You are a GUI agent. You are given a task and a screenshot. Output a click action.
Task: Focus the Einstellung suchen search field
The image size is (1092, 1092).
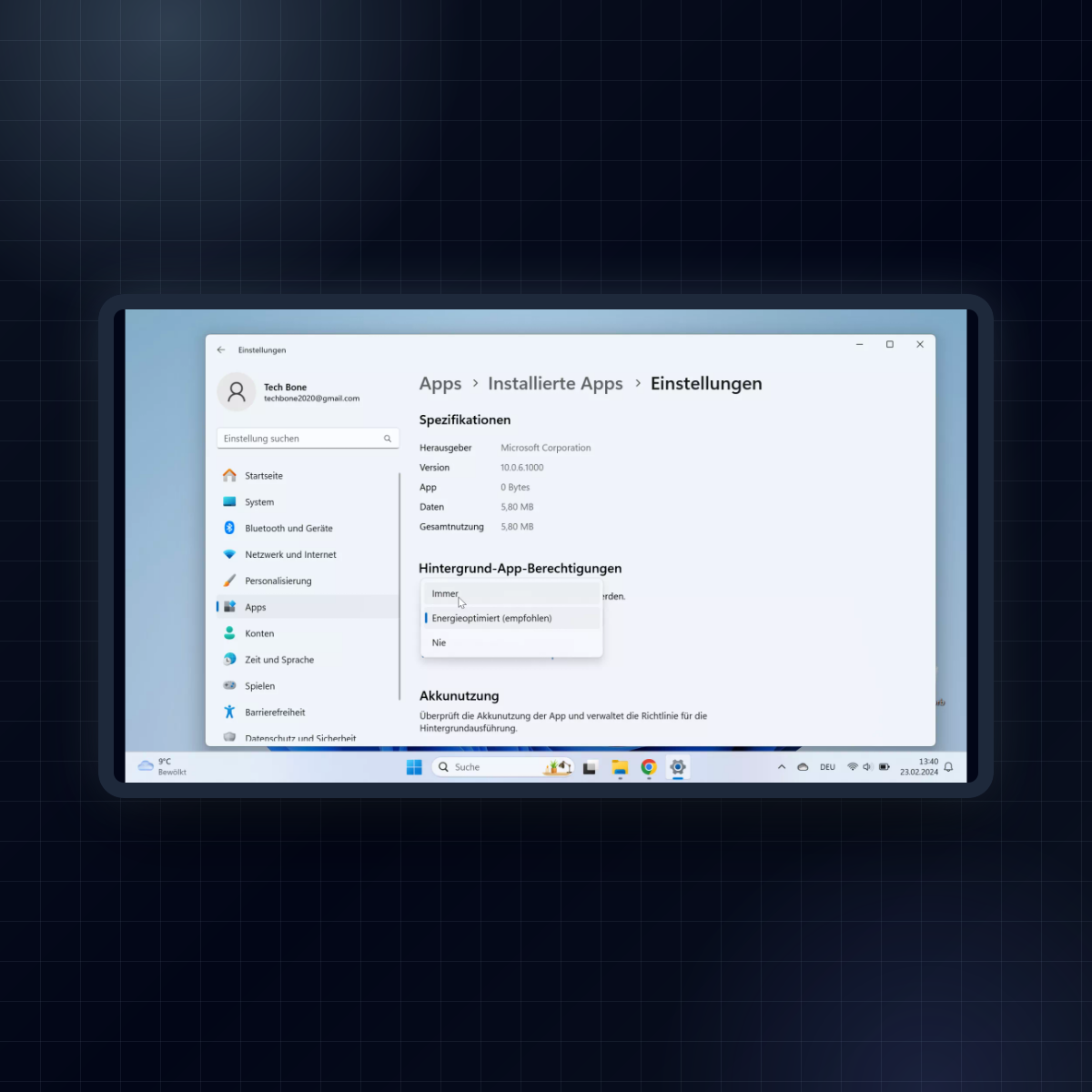(x=308, y=439)
